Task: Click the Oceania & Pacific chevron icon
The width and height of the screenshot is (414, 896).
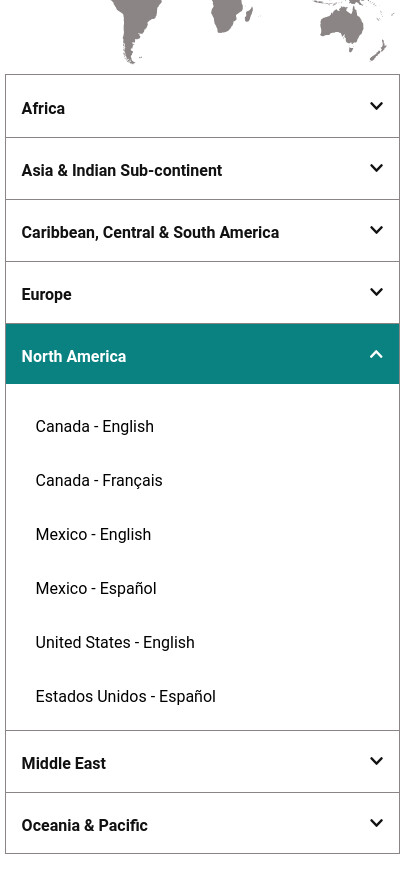Action: pos(376,823)
